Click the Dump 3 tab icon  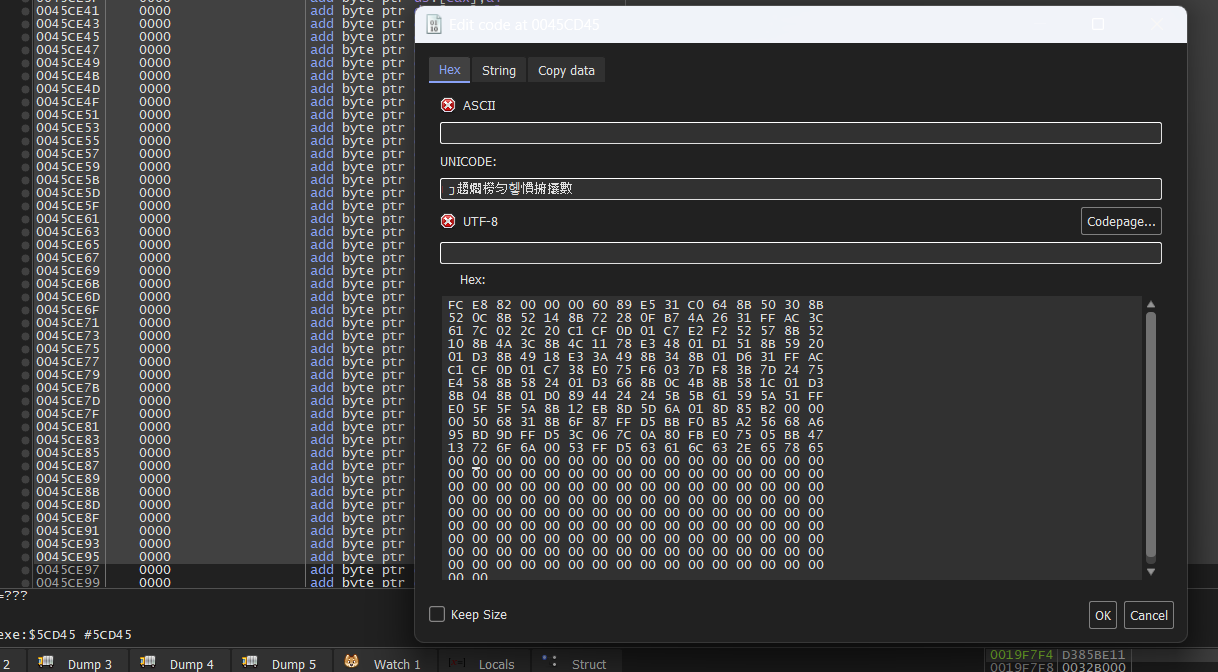(46, 662)
